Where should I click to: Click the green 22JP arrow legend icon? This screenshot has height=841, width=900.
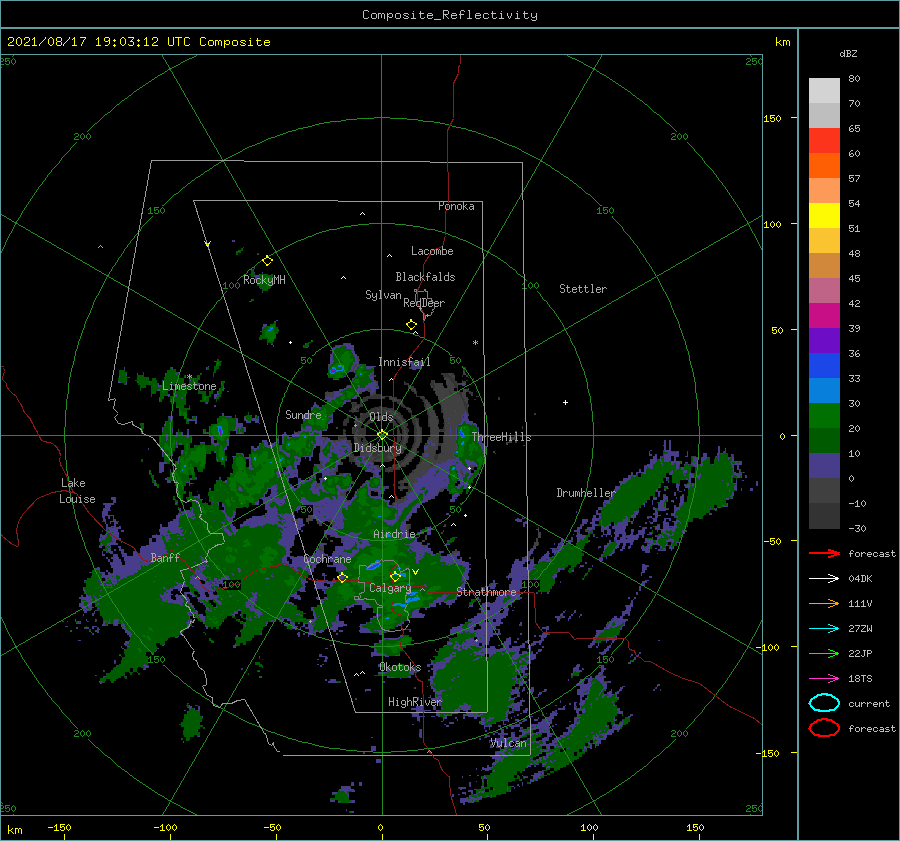tap(824, 653)
